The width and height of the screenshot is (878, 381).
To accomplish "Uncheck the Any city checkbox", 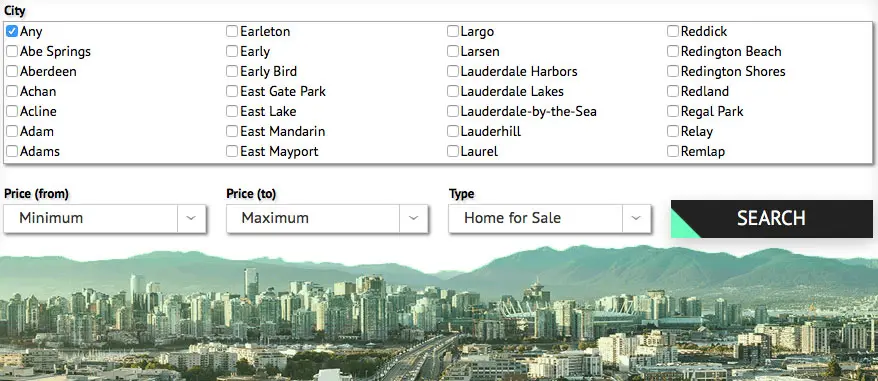I will [12, 31].
